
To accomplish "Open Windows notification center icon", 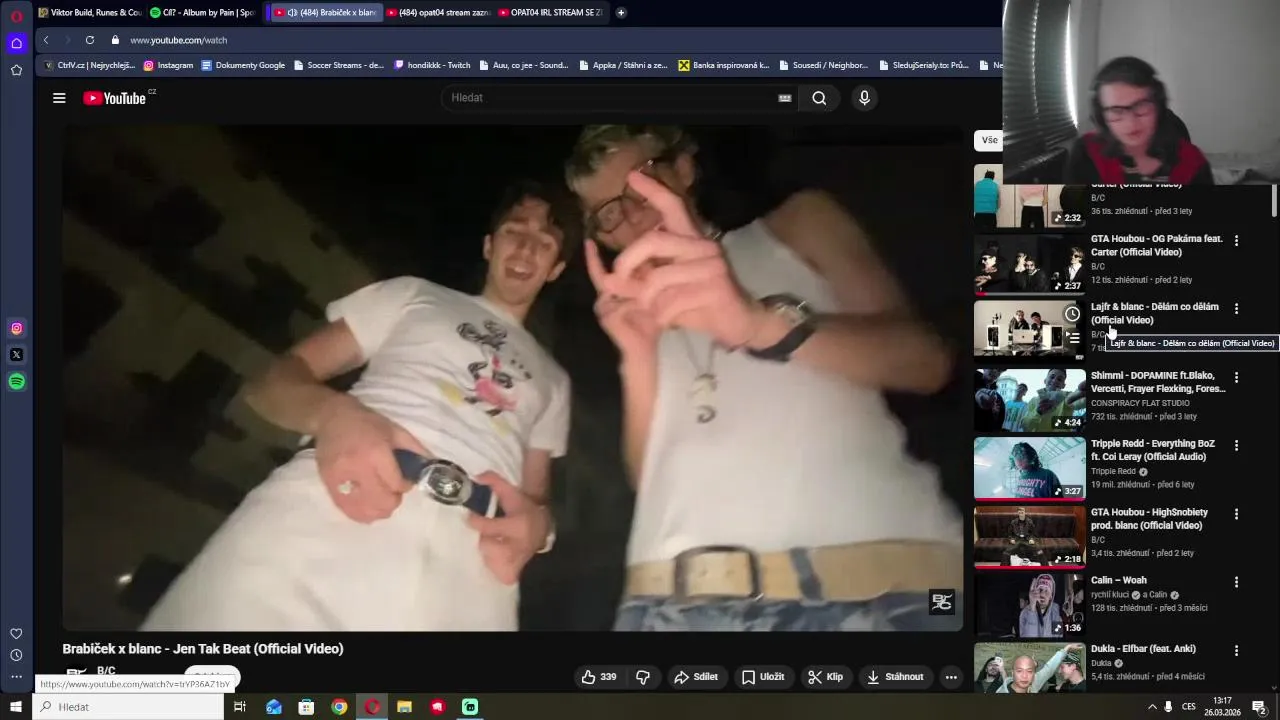I will [1260, 707].
